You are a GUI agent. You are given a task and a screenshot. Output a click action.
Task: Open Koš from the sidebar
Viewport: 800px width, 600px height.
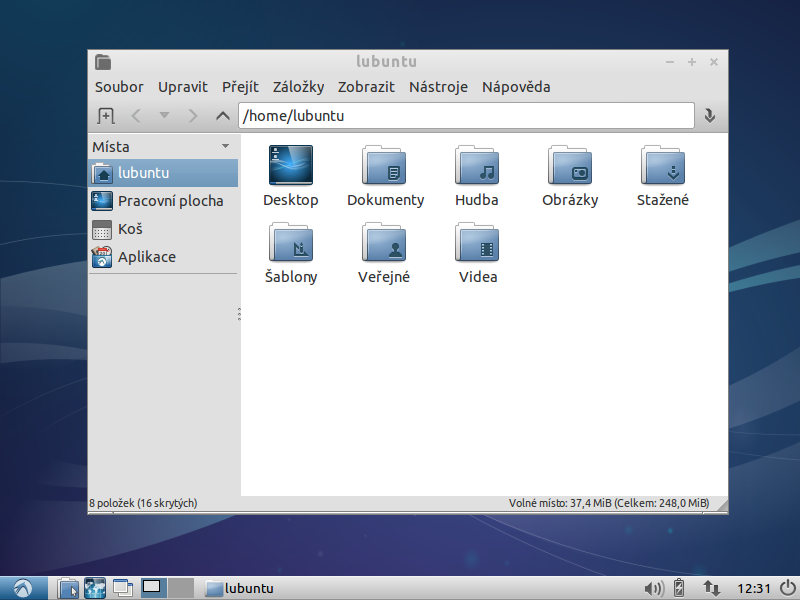pyautogui.click(x=131, y=229)
